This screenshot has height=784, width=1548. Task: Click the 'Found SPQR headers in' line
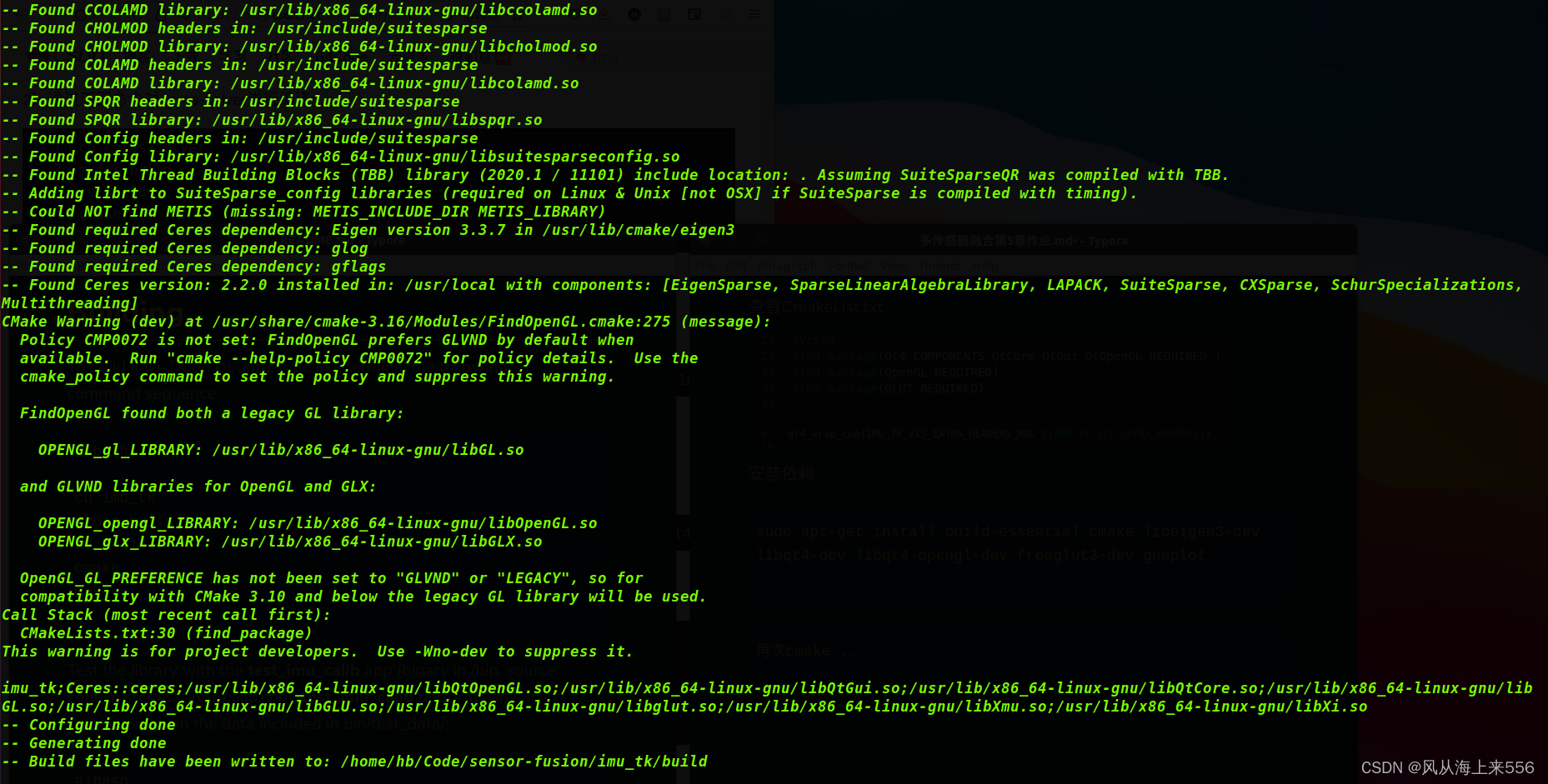click(x=231, y=102)
